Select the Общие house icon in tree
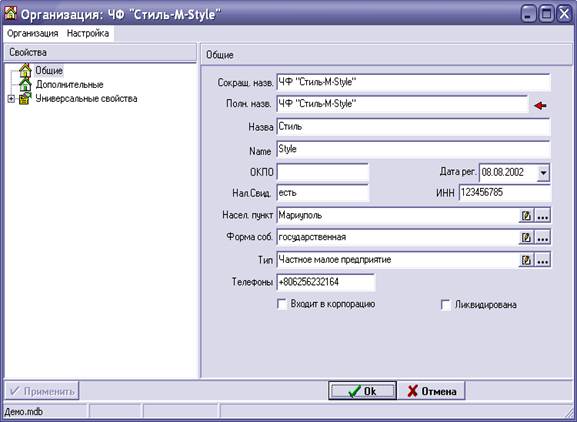This screenshot has width=577, height=422. pyautogui.click(x=25, y=70)
